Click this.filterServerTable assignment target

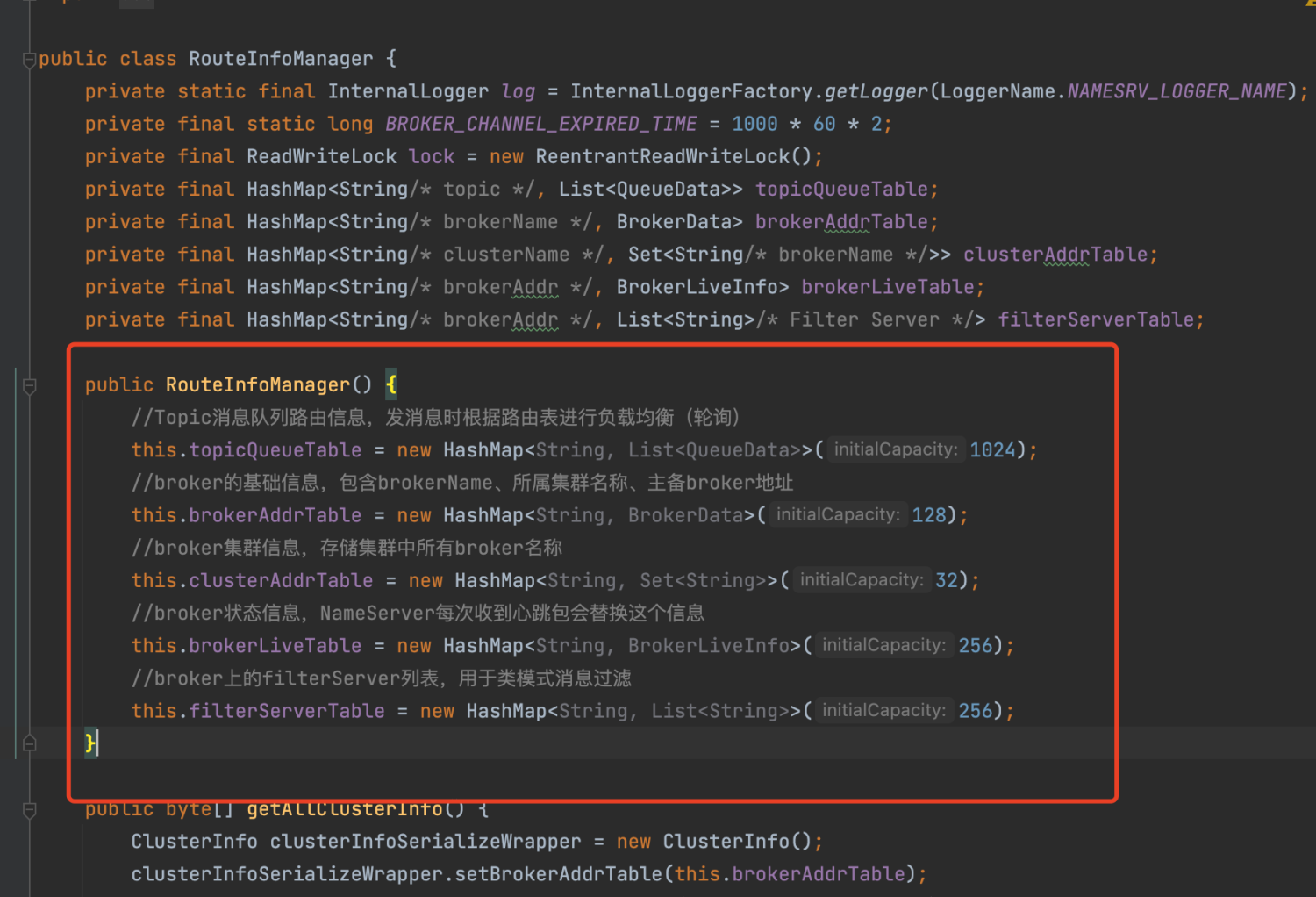coord(258,711)
